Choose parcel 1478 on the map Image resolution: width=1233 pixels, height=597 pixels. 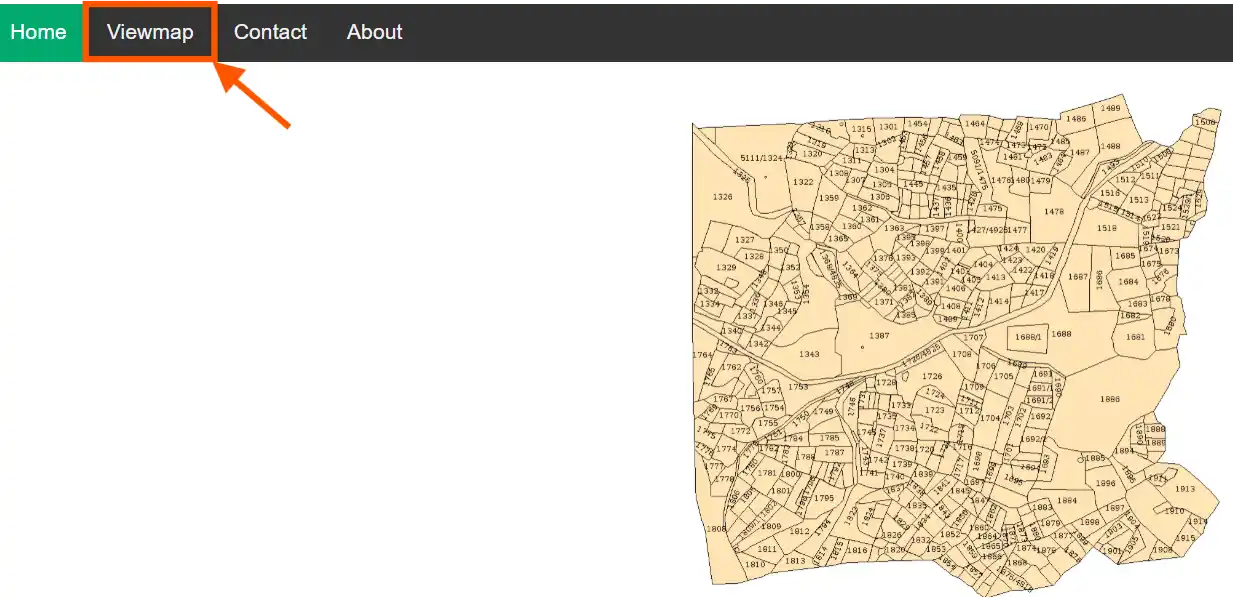[1053, 211]
